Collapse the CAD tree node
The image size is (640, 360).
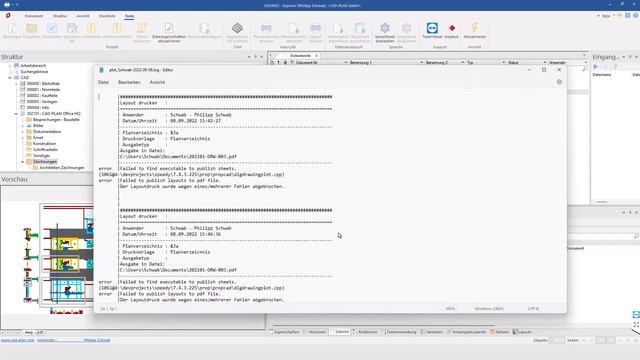(10, 78)
